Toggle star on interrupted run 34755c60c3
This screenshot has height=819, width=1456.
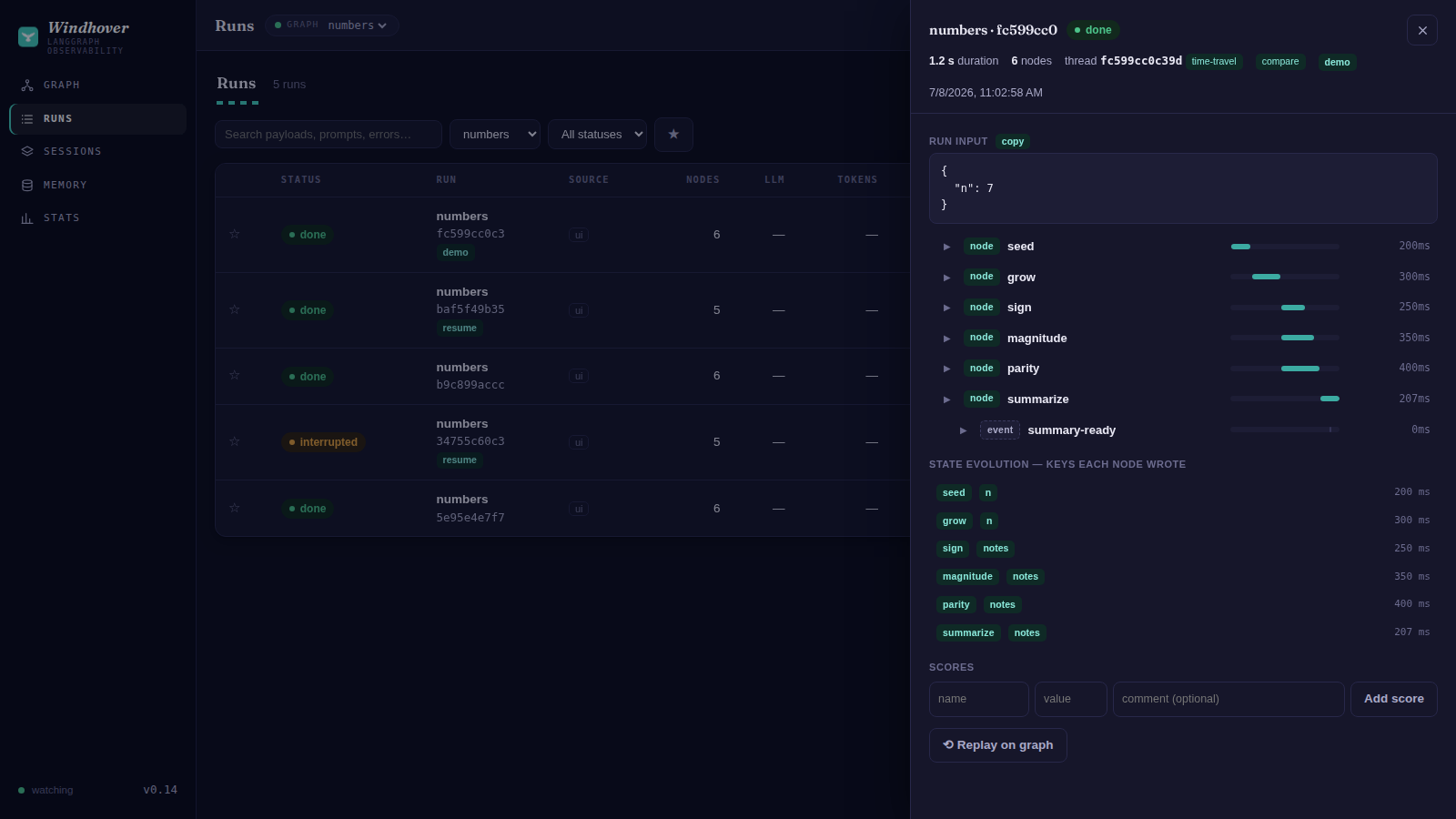click(234, 442)
